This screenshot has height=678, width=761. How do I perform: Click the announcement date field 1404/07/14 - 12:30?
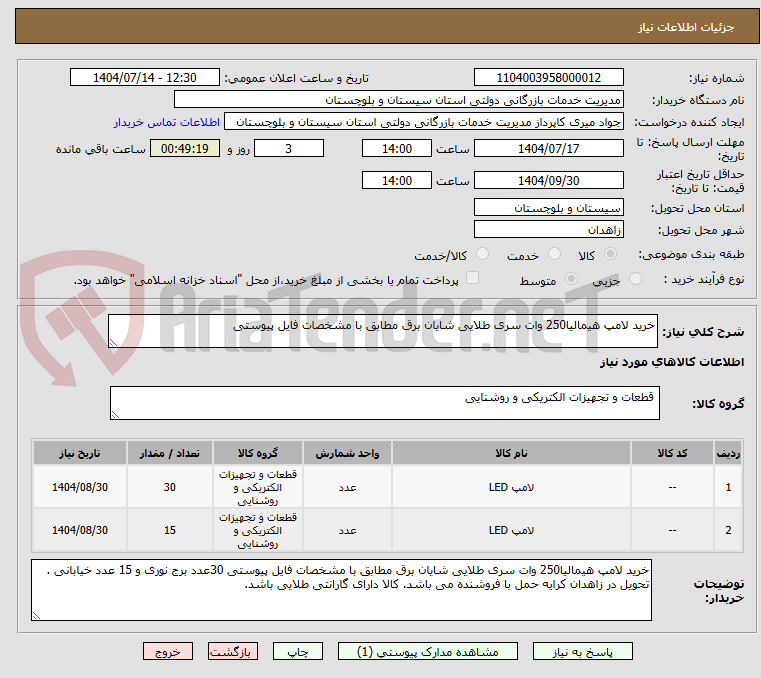(x=145, y=77)
